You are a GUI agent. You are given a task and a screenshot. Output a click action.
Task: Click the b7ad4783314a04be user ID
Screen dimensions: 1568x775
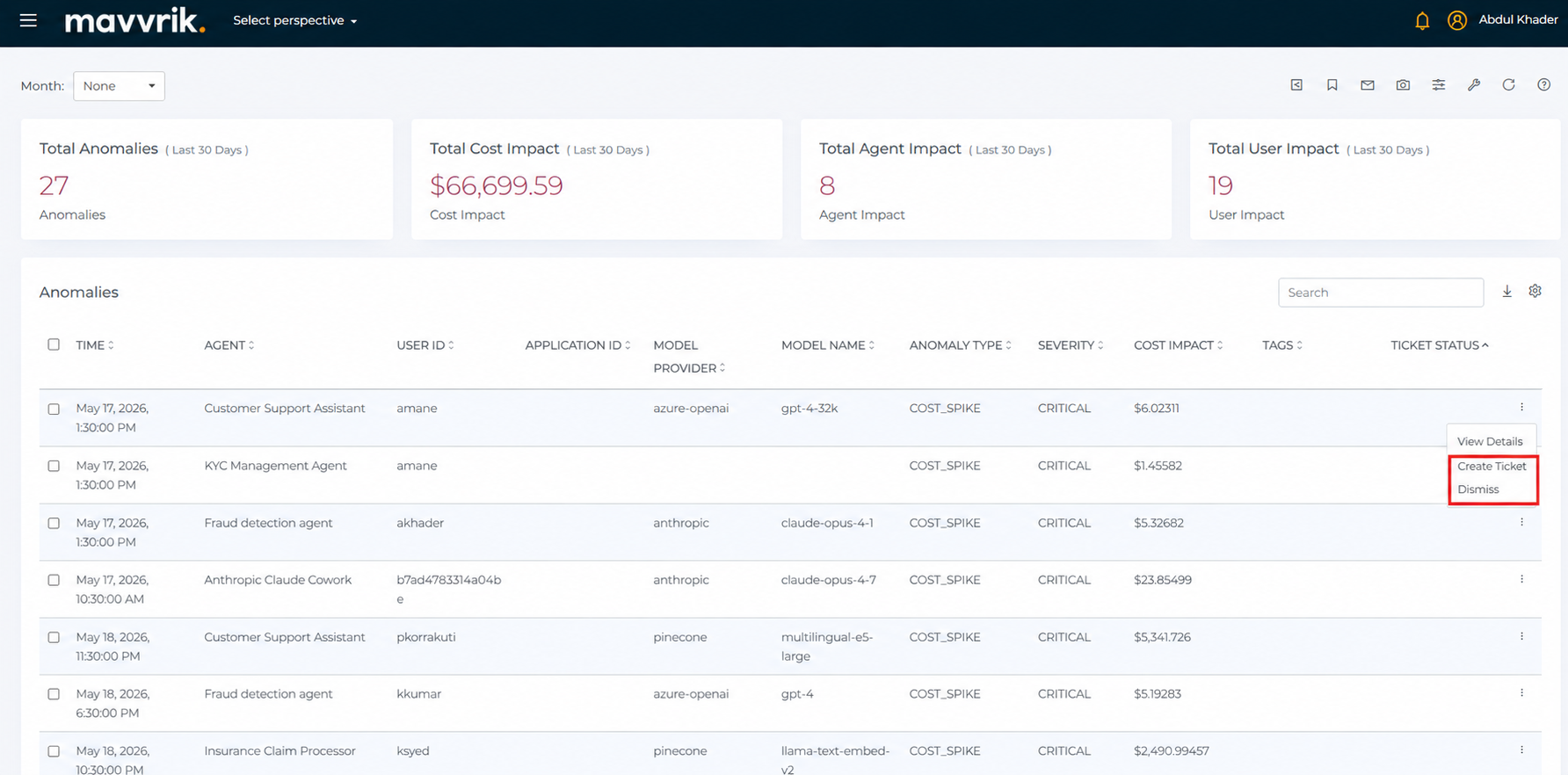click(x=449, y=590)
